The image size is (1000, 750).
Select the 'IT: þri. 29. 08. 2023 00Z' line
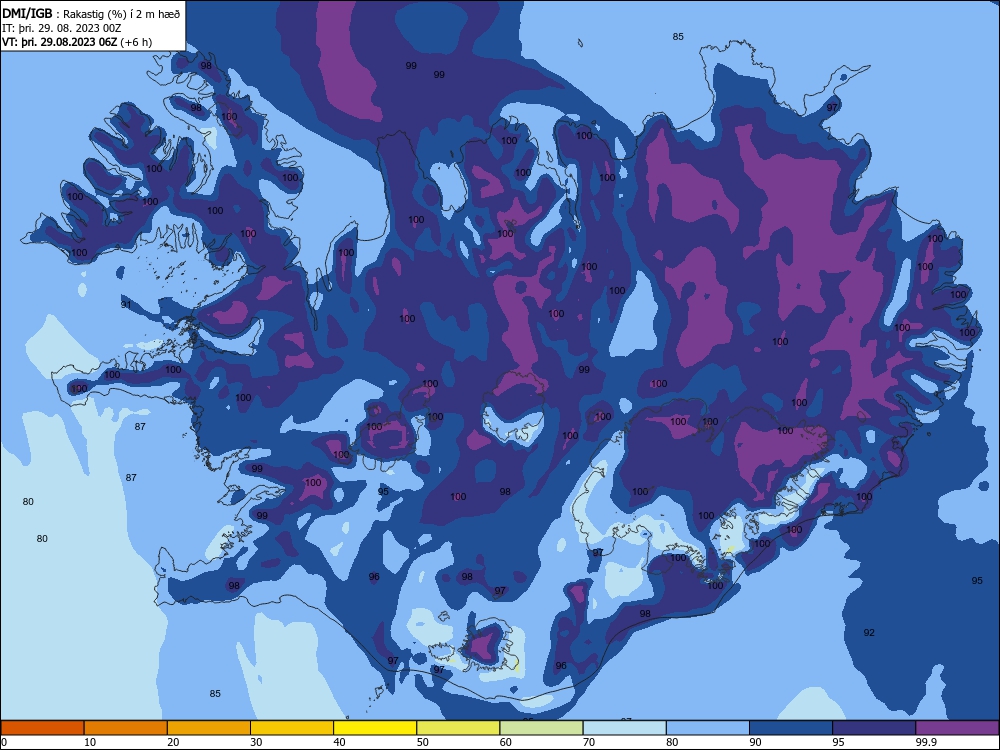pos(62,28)
